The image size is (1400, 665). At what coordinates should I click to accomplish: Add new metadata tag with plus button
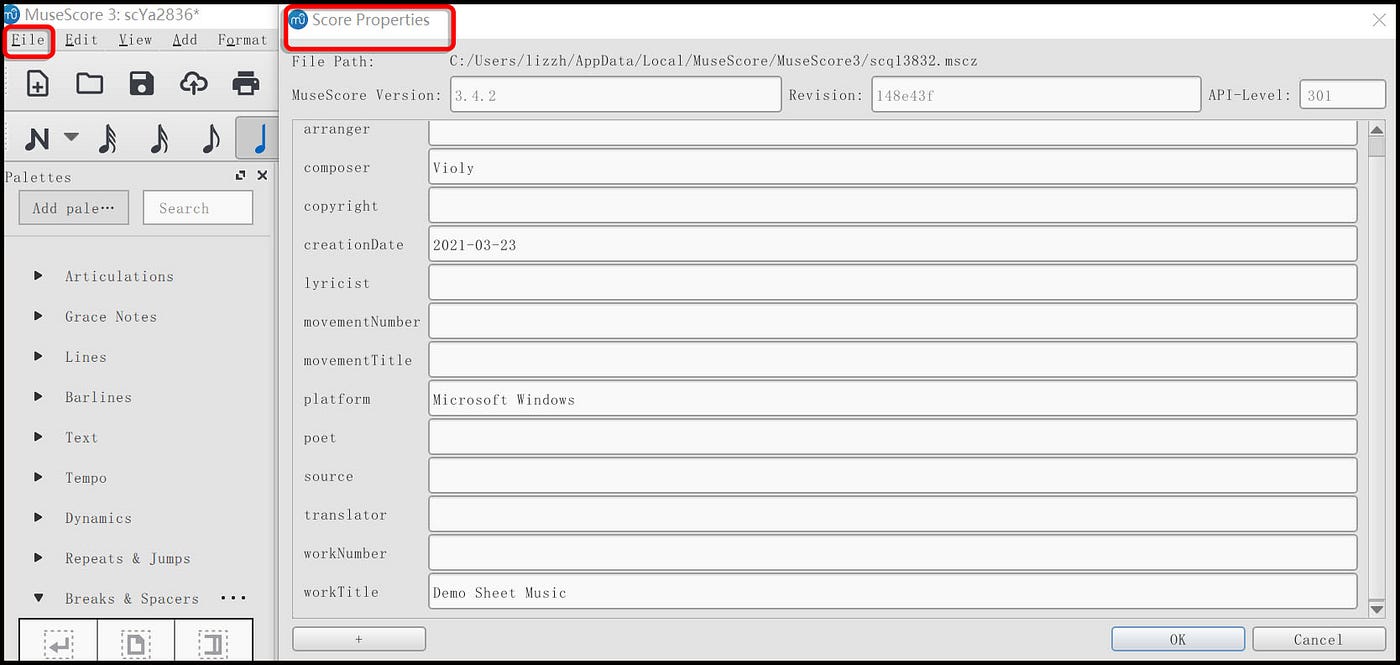(359, 639)
